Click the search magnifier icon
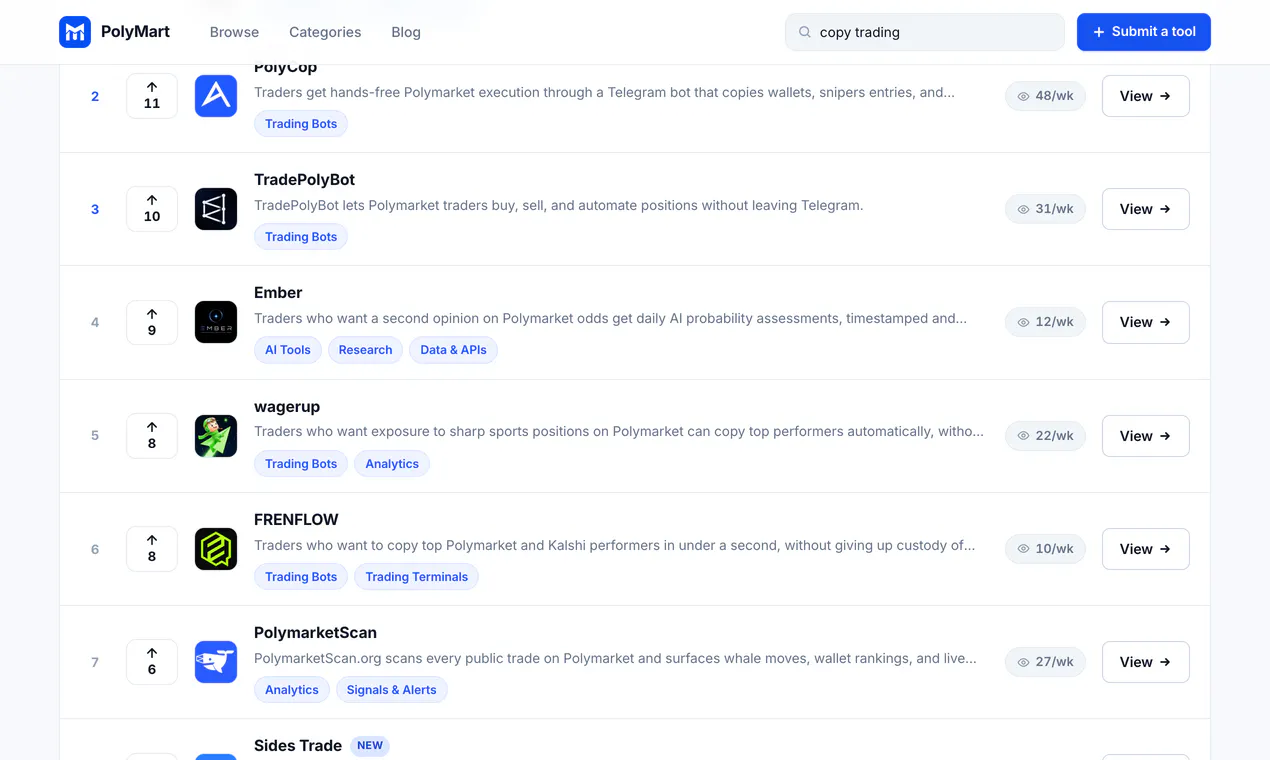The height and width of the screenshot is (760, 1270). 804,32
